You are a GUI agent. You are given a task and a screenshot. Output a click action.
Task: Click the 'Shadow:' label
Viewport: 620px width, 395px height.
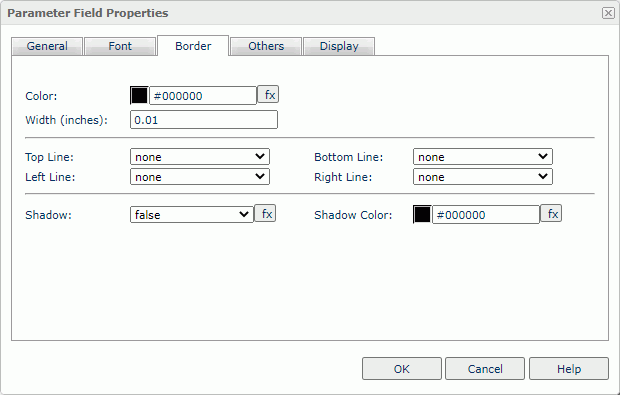(48, 215)
